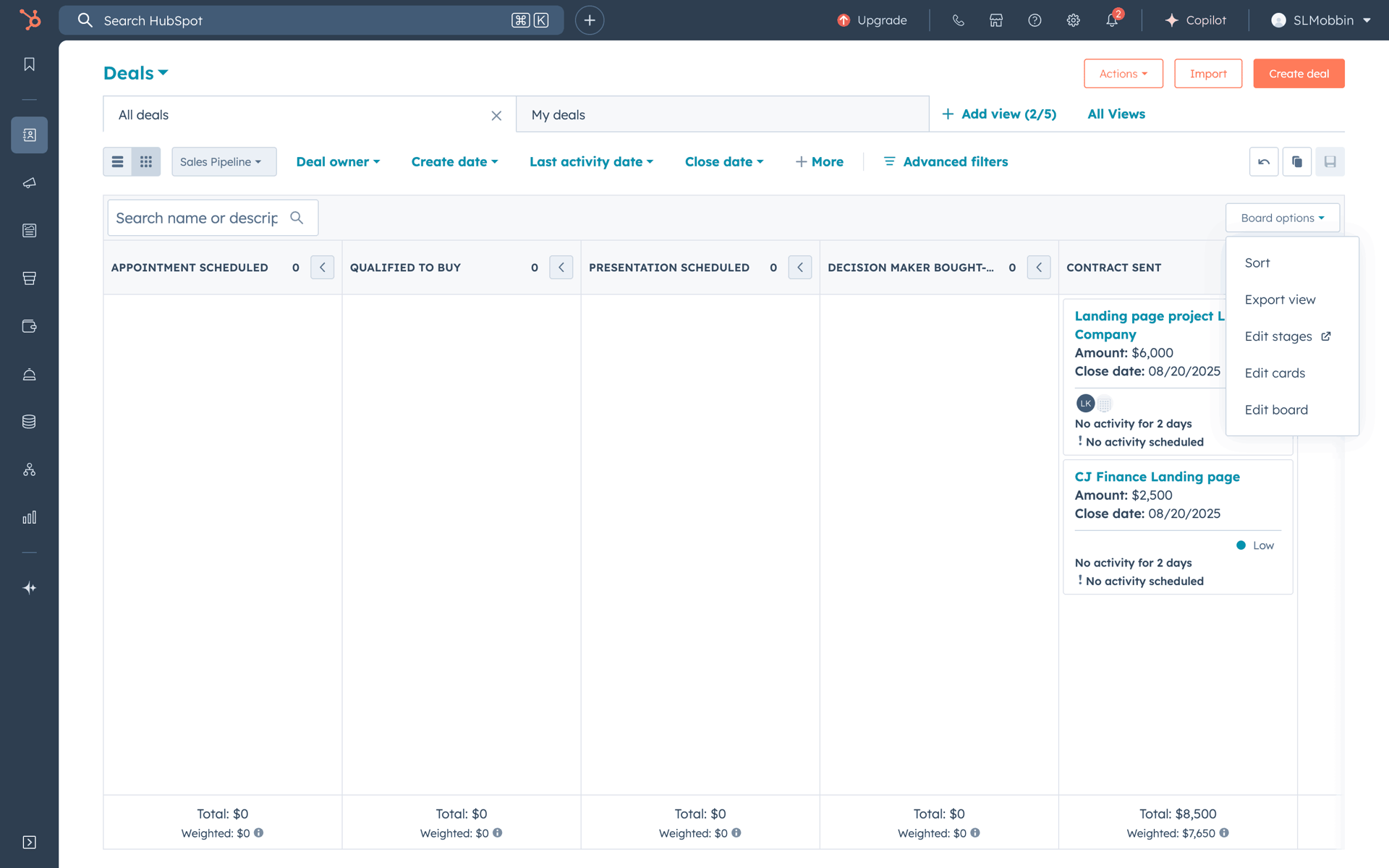Viewport: 1389px width, 868px height.
Task: Click Add view (2/5)
Action: (x=999, y=114)
